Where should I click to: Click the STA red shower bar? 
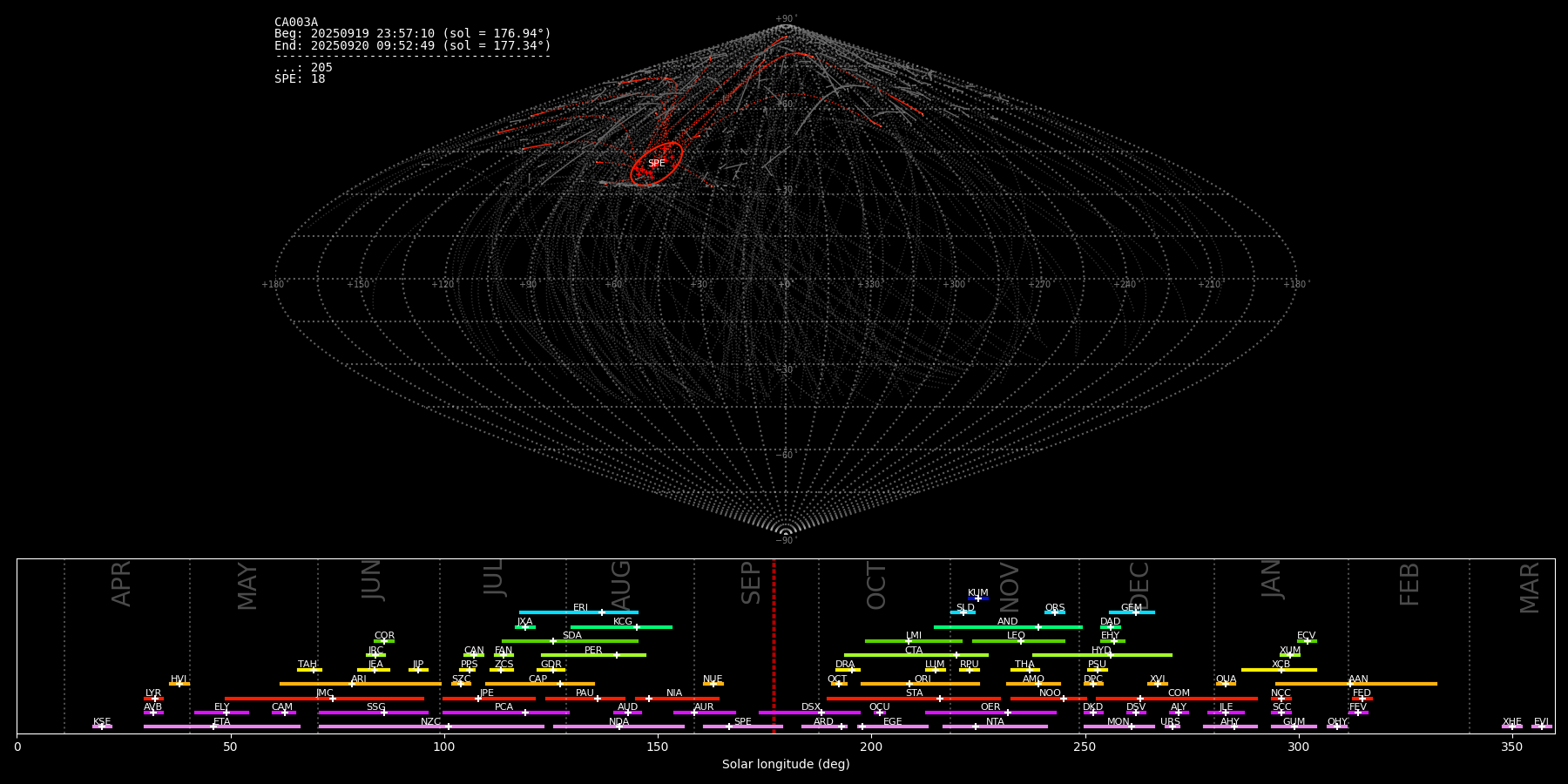(914, 699)
